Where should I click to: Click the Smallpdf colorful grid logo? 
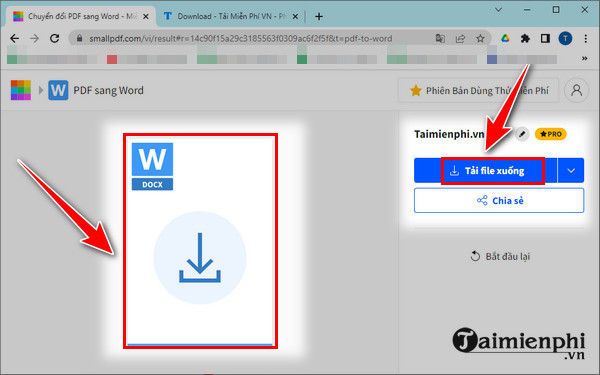click(21, 90)
